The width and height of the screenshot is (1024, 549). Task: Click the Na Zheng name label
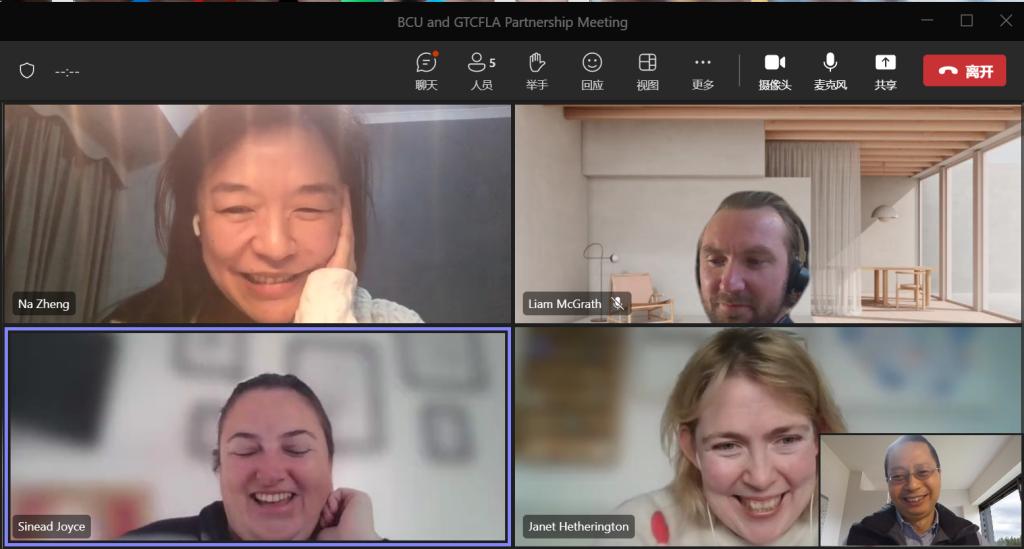coord(44,304)
